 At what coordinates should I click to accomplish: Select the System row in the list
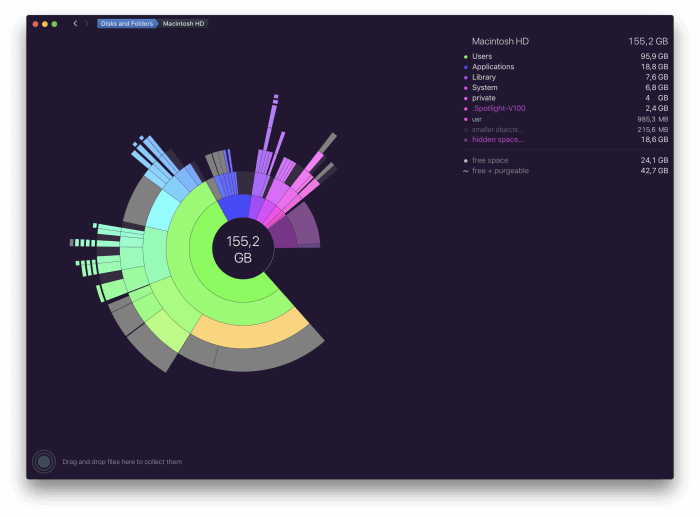[566, 88]
